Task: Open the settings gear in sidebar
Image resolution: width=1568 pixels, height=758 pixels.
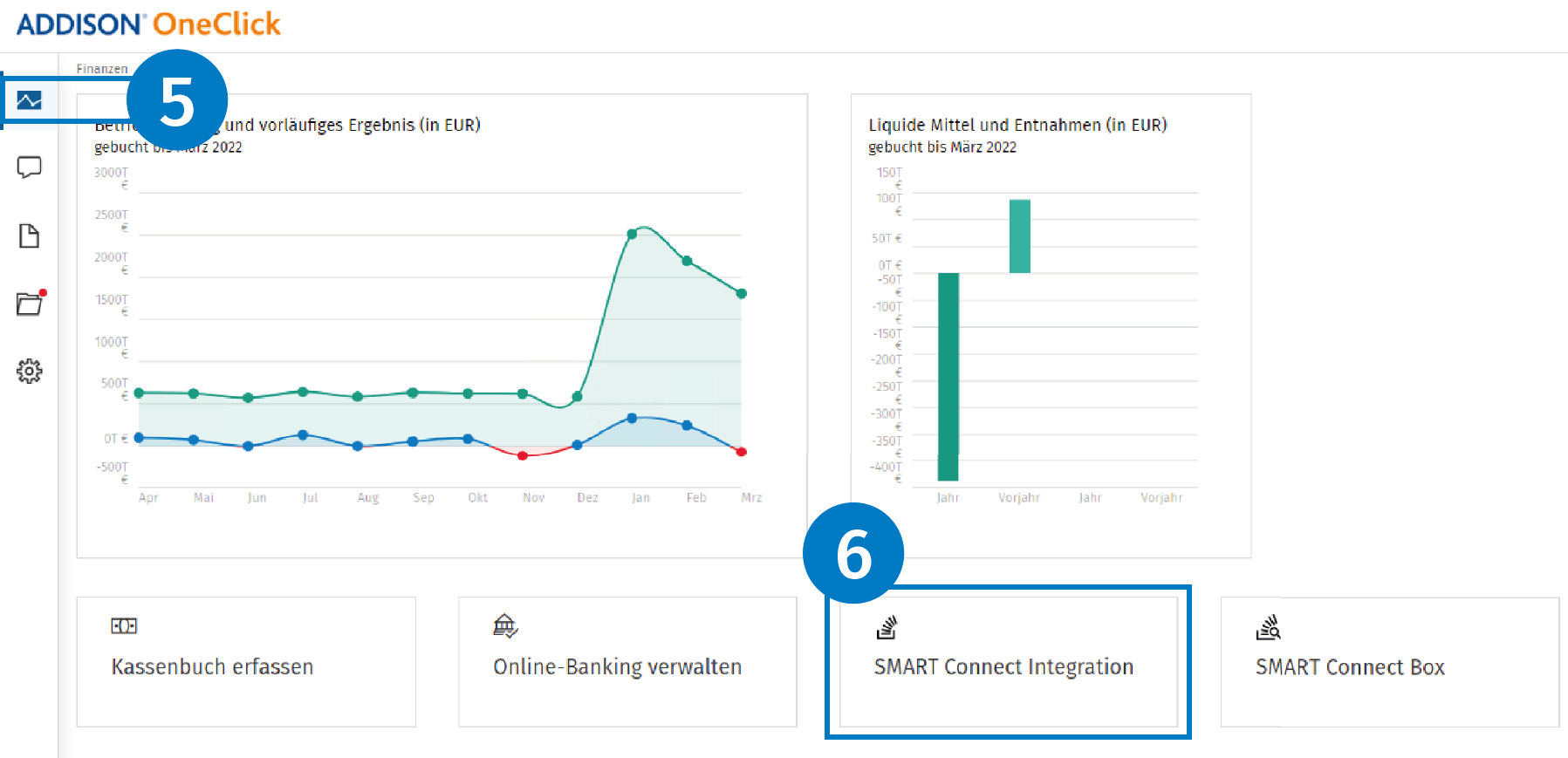Action: click(x=29, y=371)
